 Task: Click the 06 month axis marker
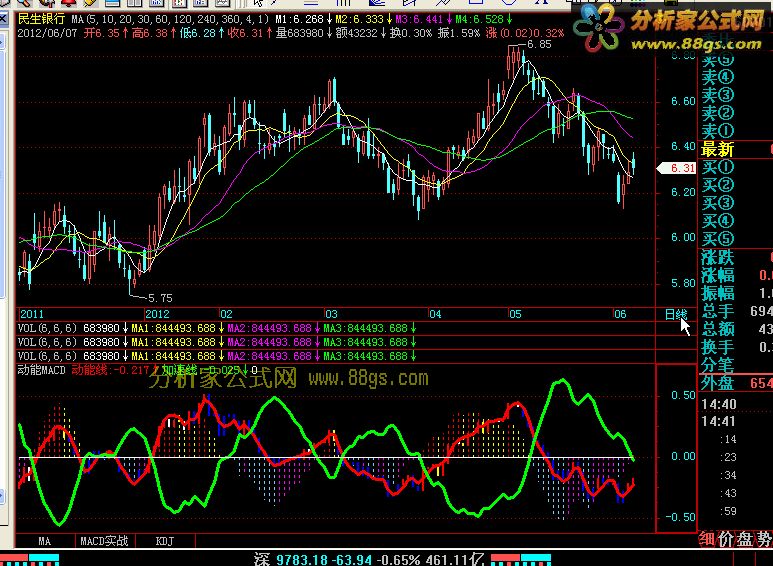pos(620,315)
